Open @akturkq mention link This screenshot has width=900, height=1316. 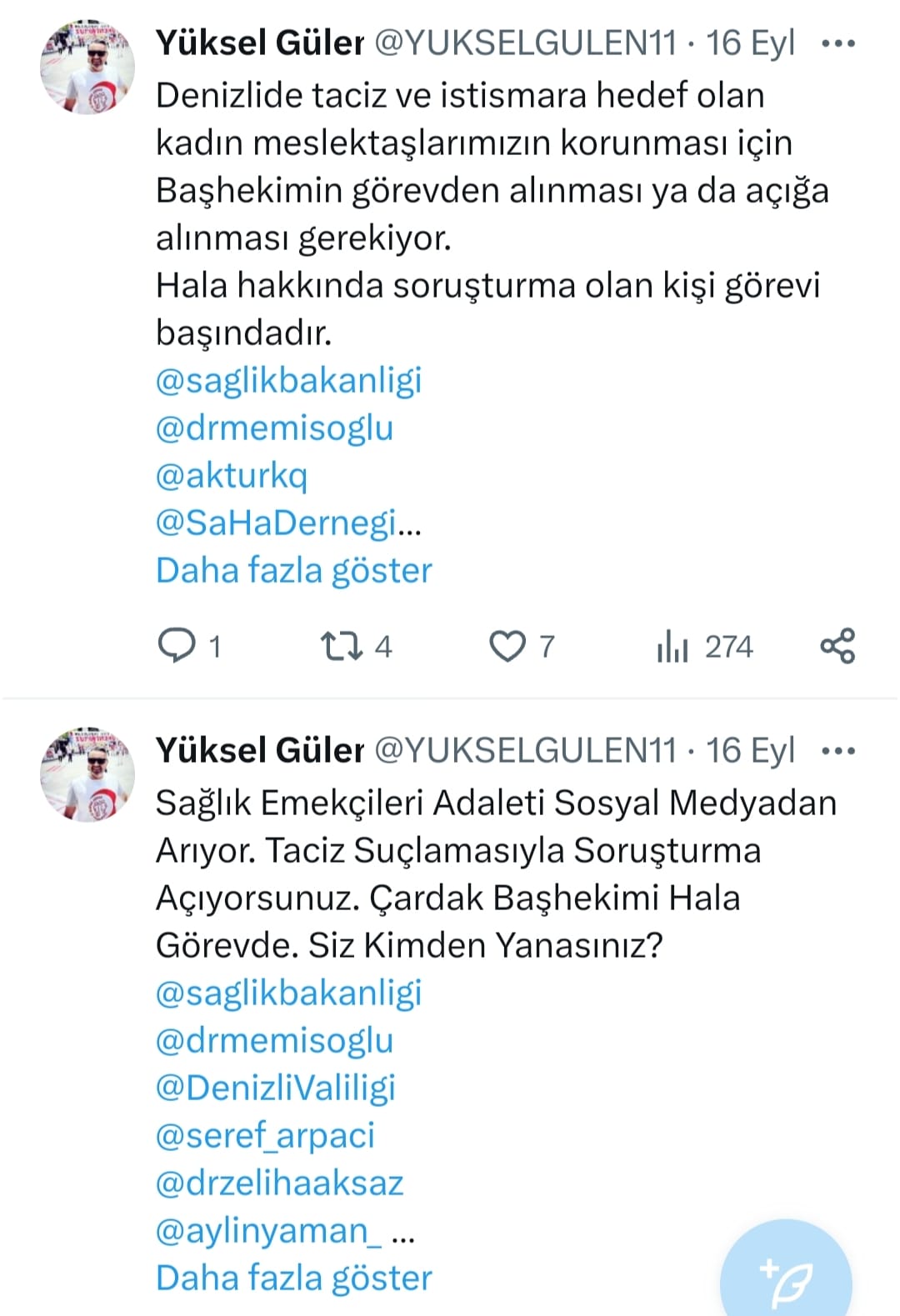(232, 476)
